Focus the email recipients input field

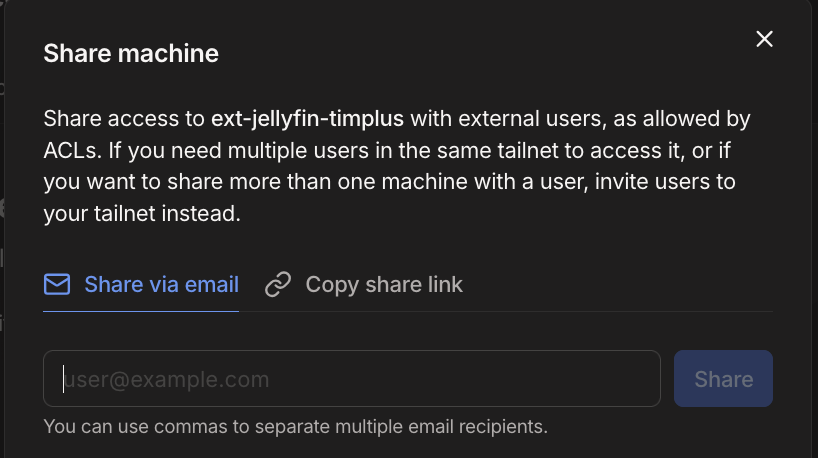point(352,379)
